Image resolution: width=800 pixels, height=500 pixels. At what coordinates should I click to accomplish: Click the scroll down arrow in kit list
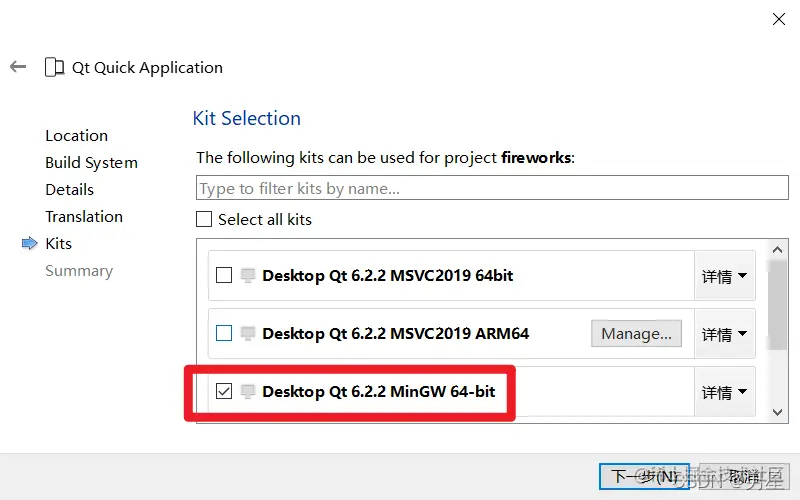778,412
